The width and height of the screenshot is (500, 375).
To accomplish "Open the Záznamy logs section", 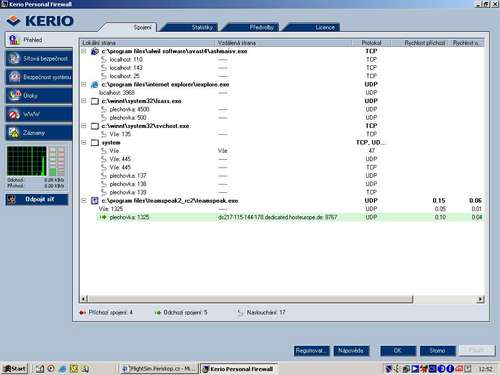I will (39, 133).
